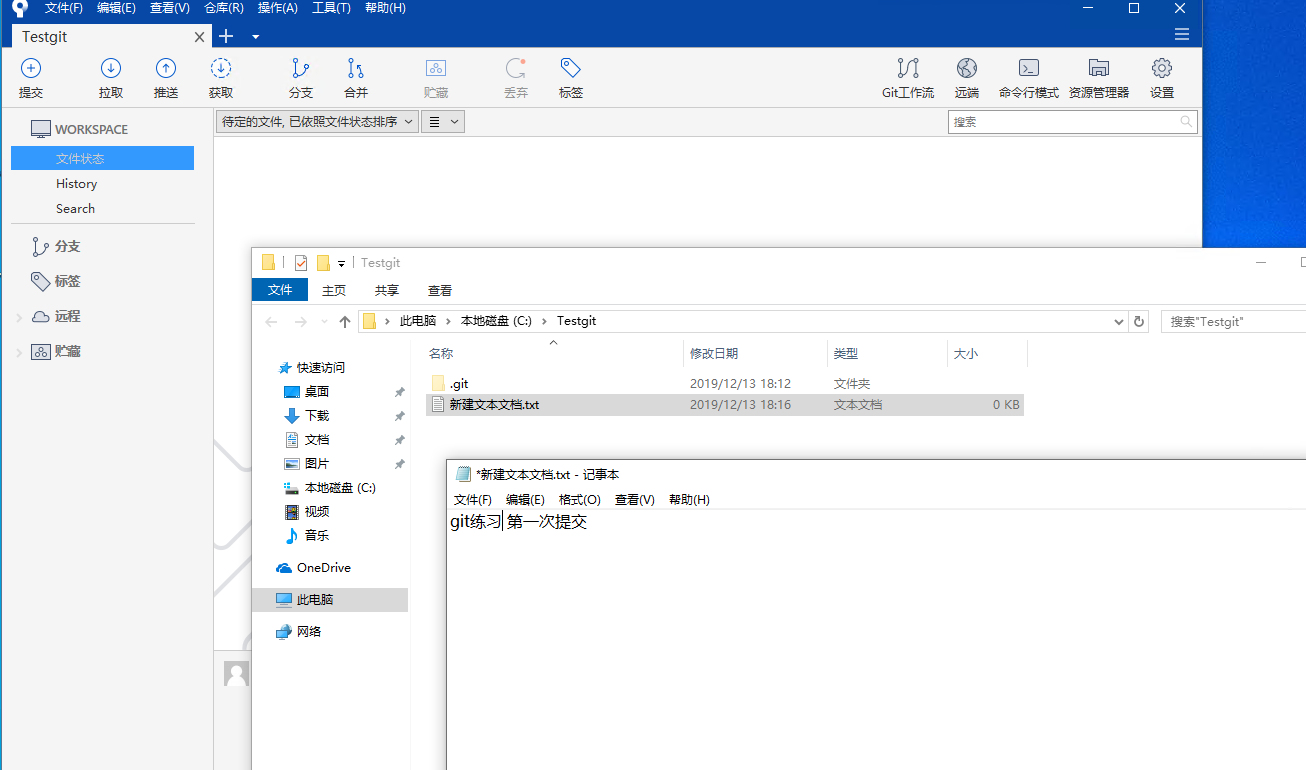Click 本地磁盘 (C:) in address breadcrumb
The width and height of the screenshot is (1306, 770).
pos(495,321)
